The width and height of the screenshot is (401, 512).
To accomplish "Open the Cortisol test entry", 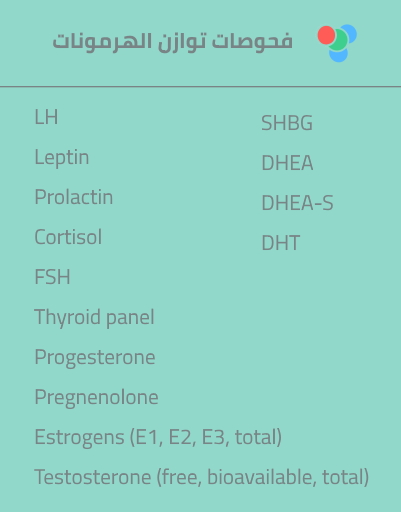I will coord(68,237).
